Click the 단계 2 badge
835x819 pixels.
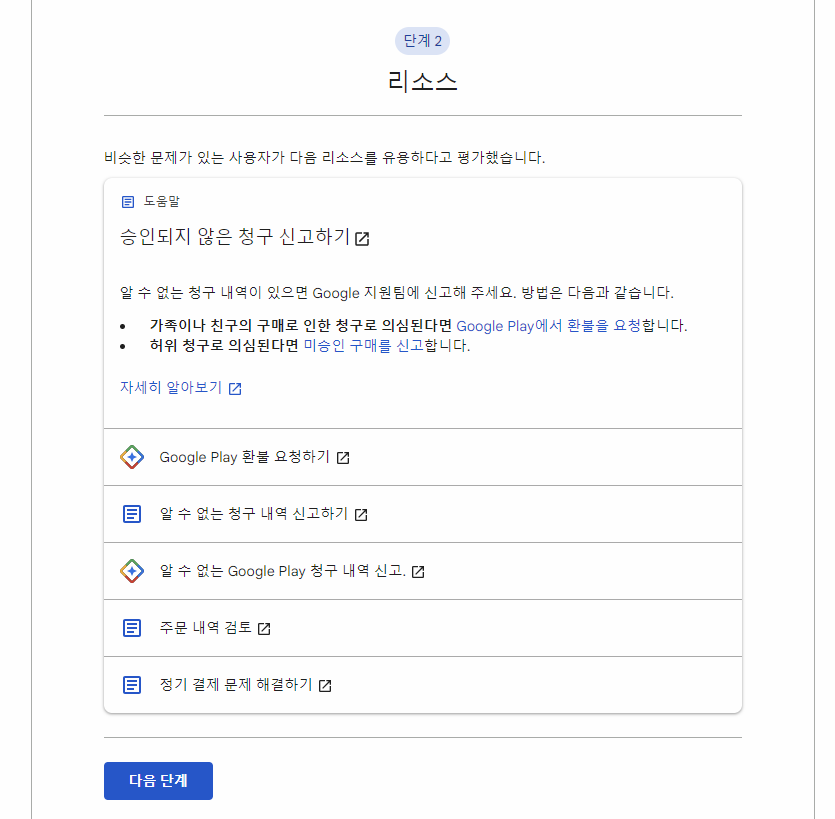(421, 41)
